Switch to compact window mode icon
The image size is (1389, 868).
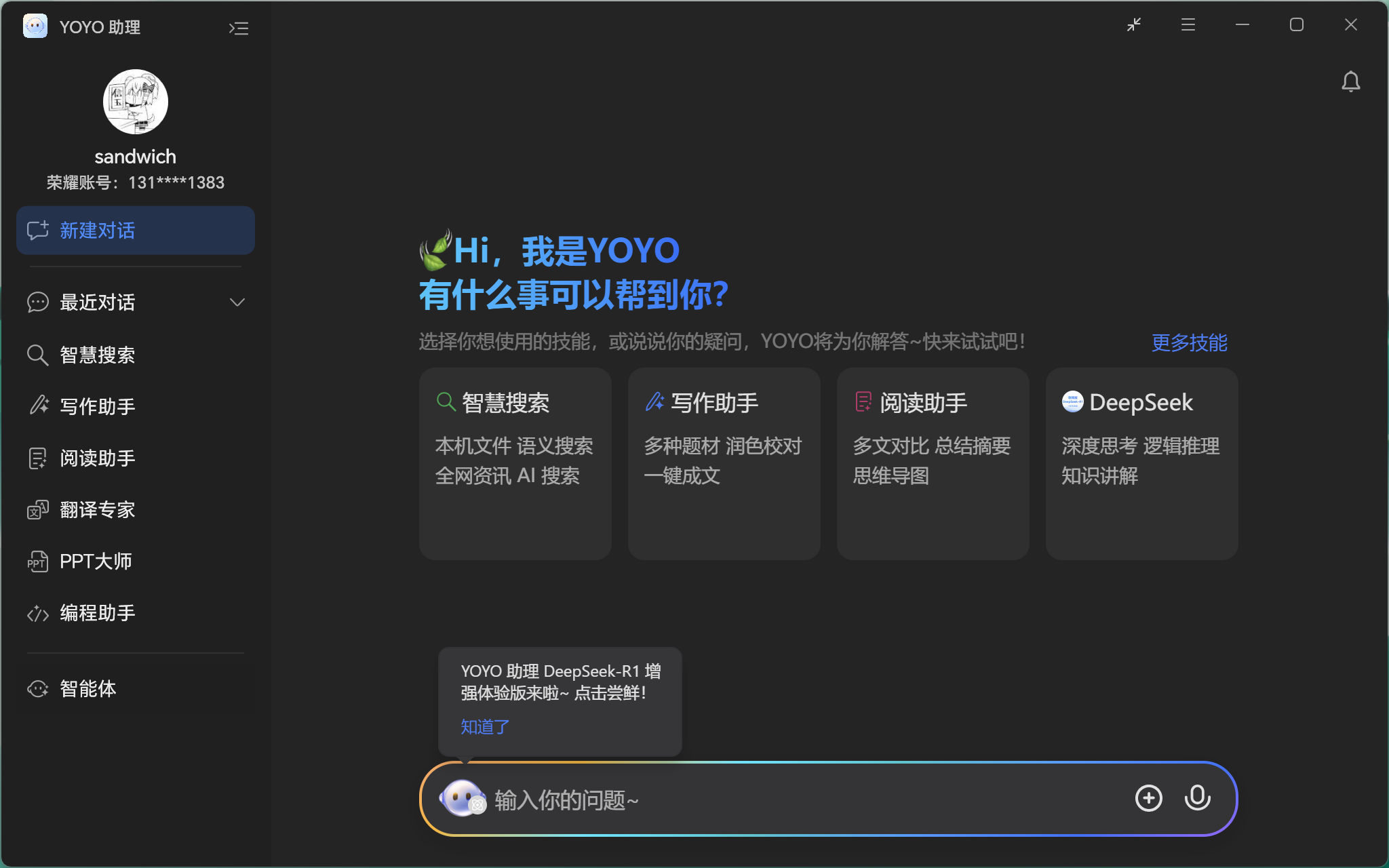click(x=1134, y=25)
